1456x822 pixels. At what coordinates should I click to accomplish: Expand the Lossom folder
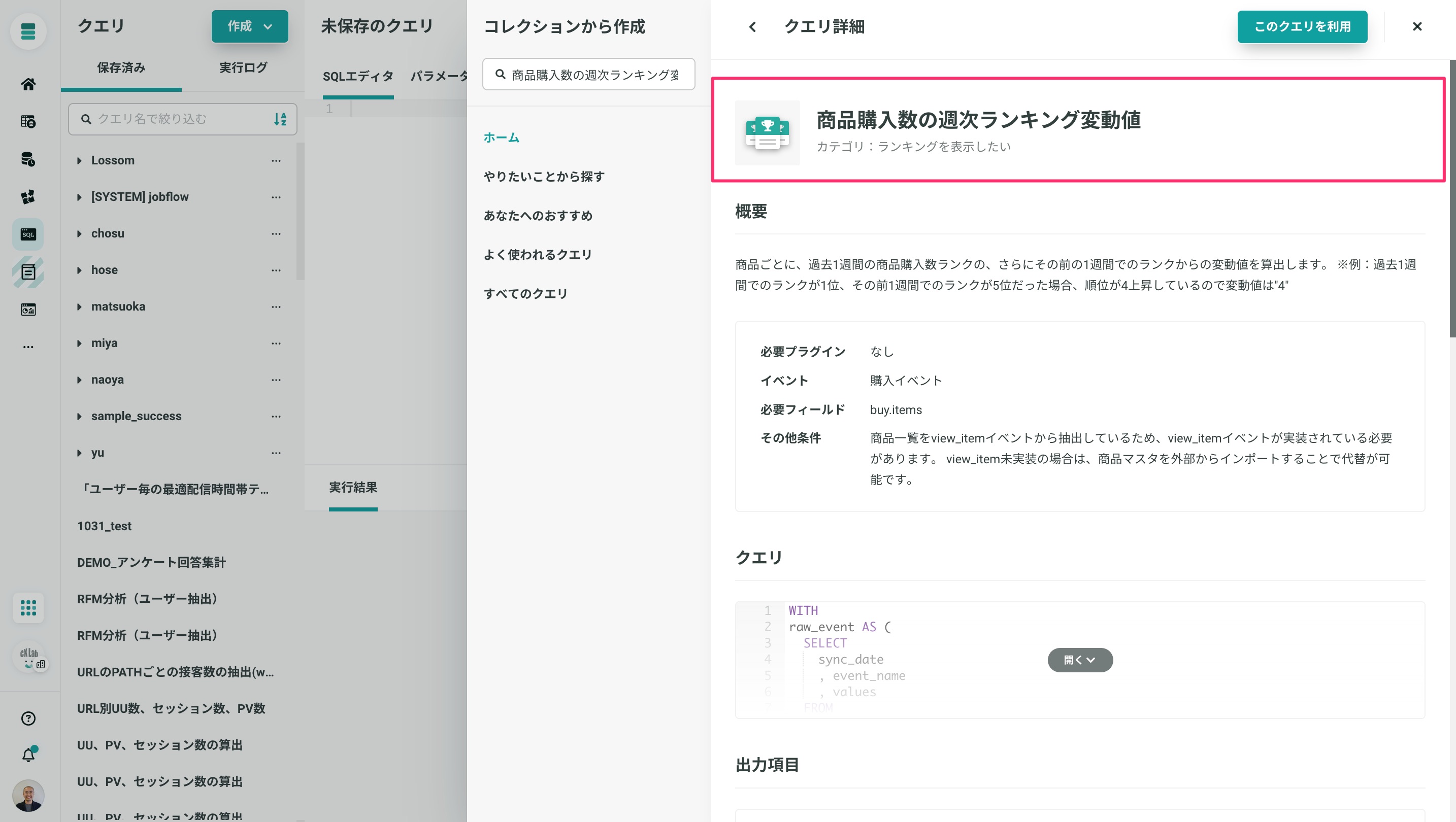[80, 160]
